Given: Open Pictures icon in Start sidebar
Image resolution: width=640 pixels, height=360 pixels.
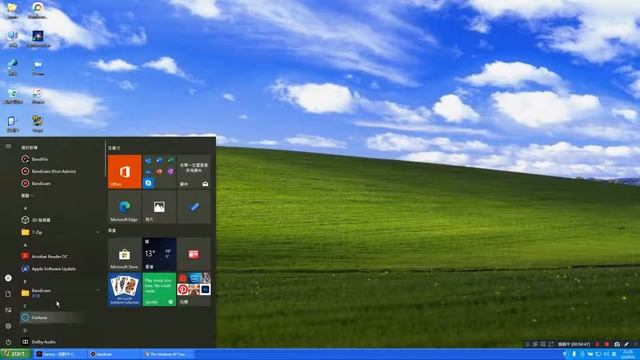Looking at the screenshot, I should [8, 310].
